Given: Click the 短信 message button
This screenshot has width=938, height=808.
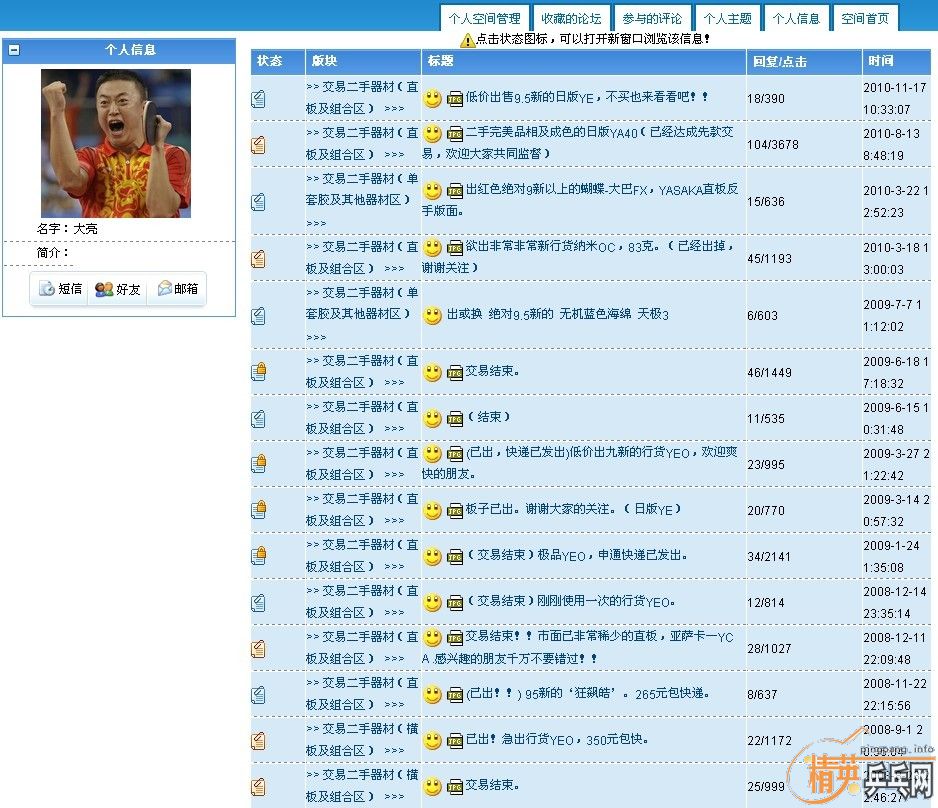Looking at the screenshot, I should tap(60, 290).
